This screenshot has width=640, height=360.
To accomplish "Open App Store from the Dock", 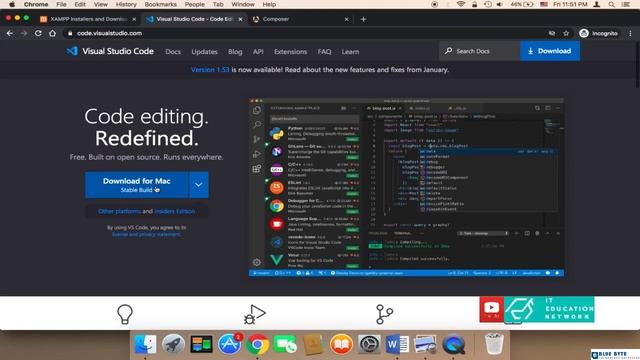I will tap(230, 344).
